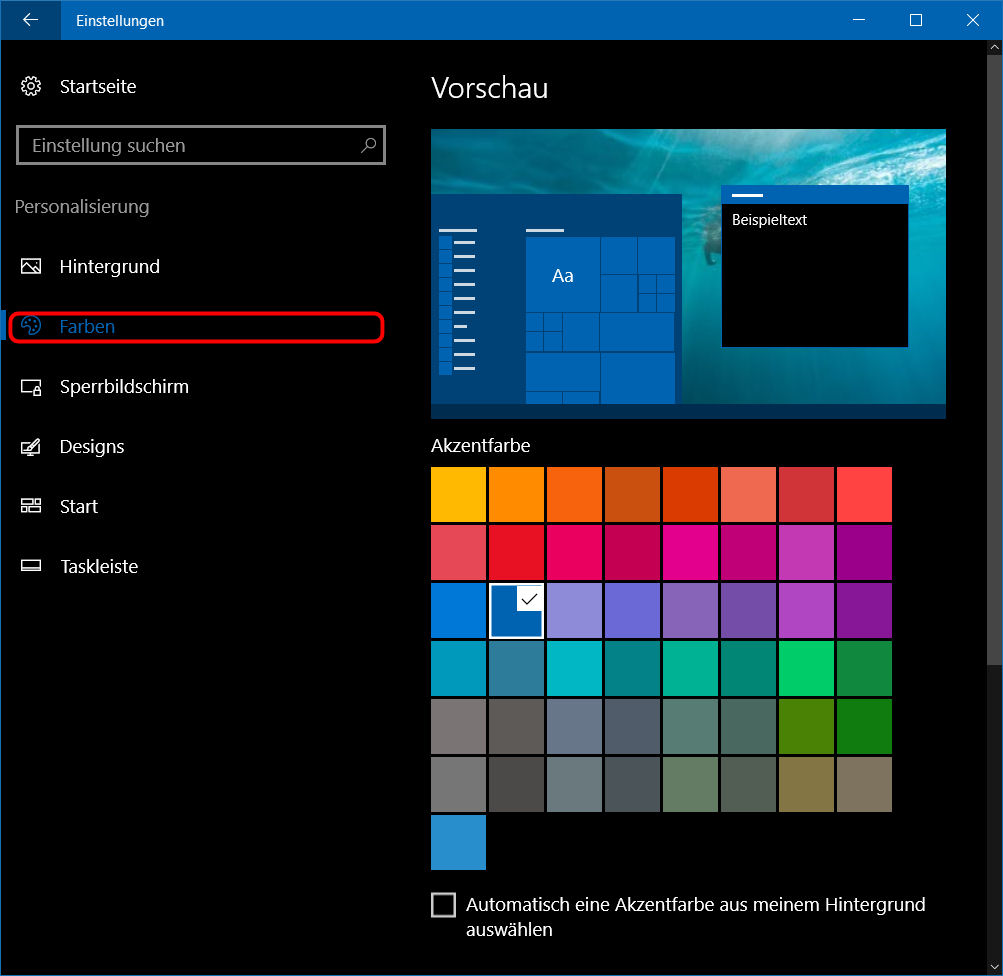Open Startseite via the gear icon
1003x976 pixels.
pyautogui.click(x=31, y=87)
